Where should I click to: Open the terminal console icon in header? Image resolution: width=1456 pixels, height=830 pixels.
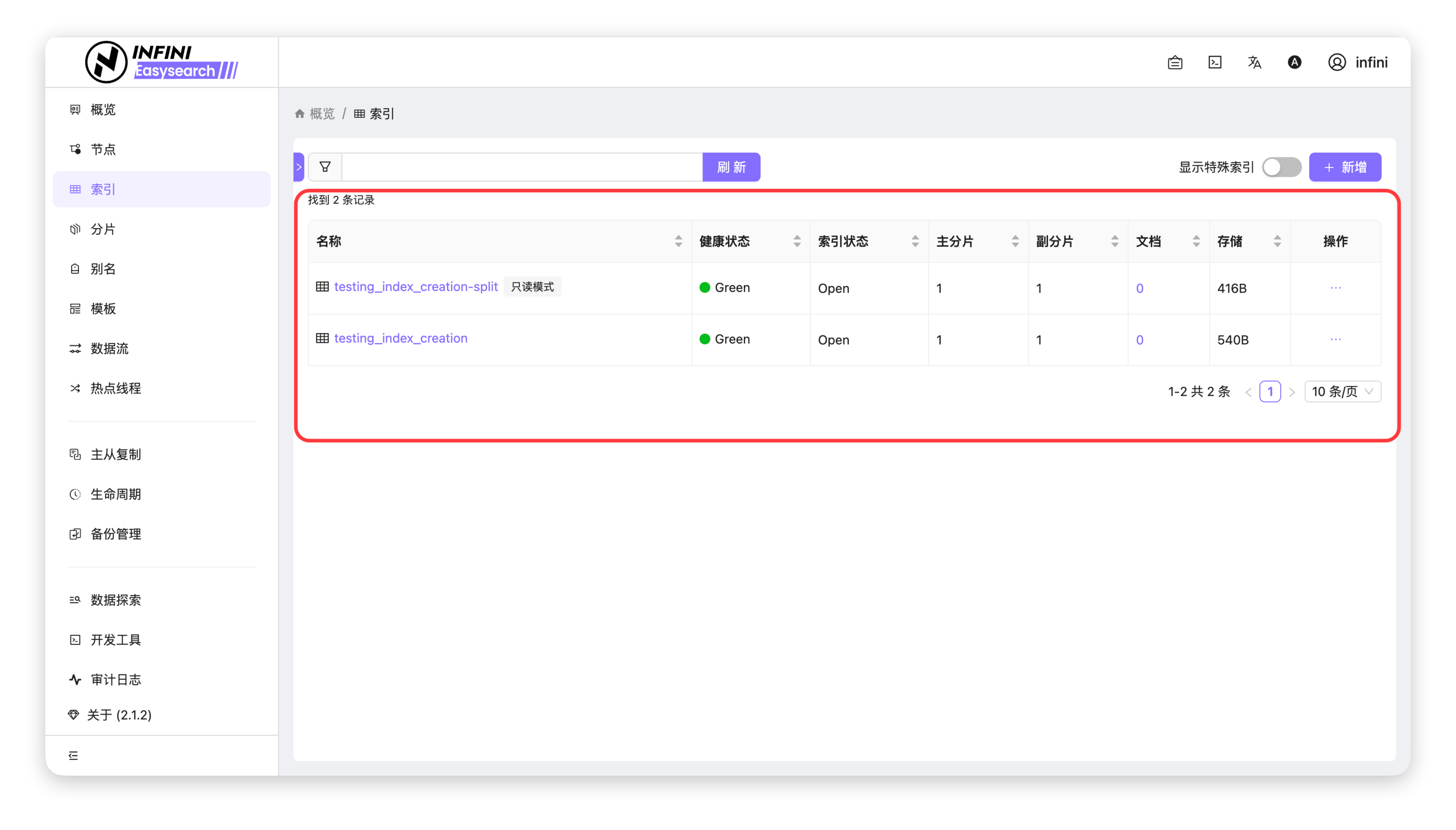coord(1215,62)
